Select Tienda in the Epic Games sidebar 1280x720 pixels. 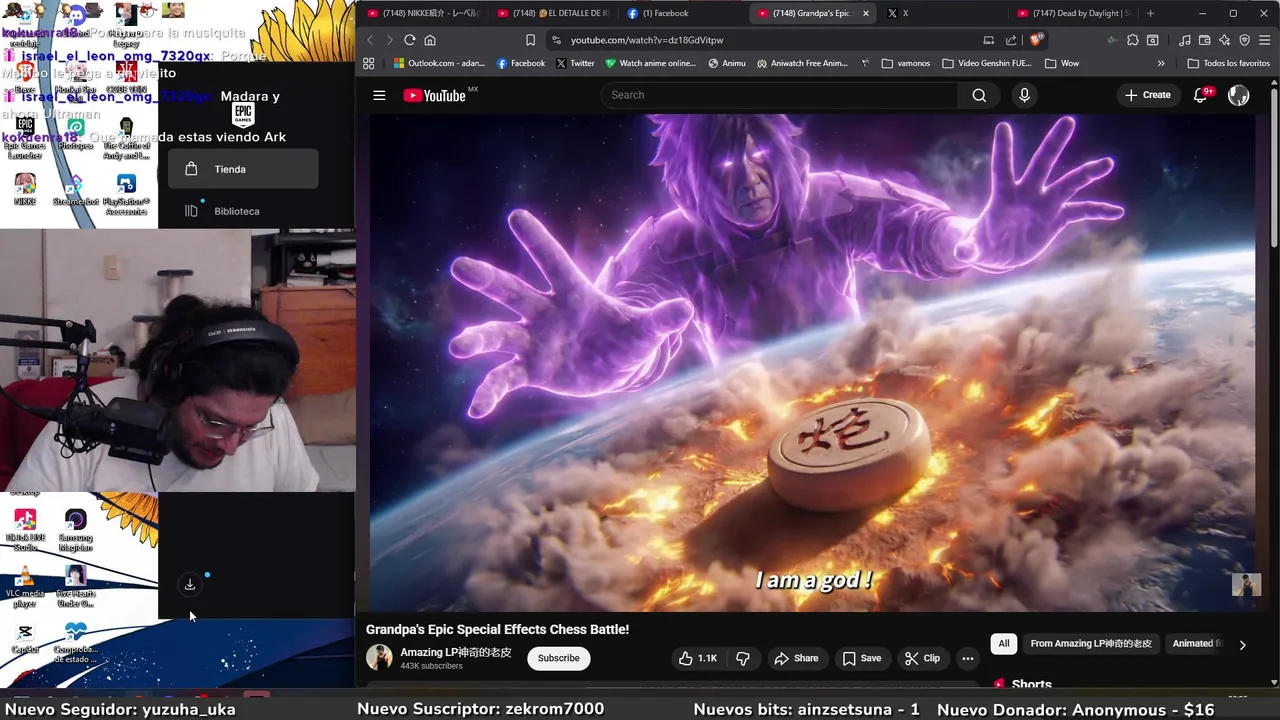point(243,169)
